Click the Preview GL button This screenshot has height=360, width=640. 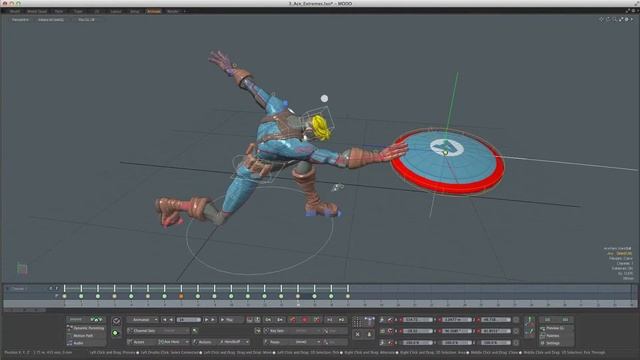pyautogui.click(x=556, y=328)
